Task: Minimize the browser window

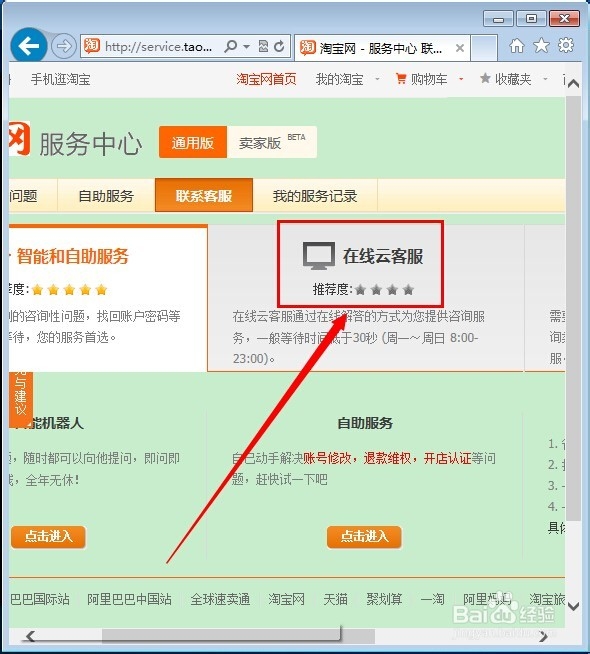Action: coord(498,19)
